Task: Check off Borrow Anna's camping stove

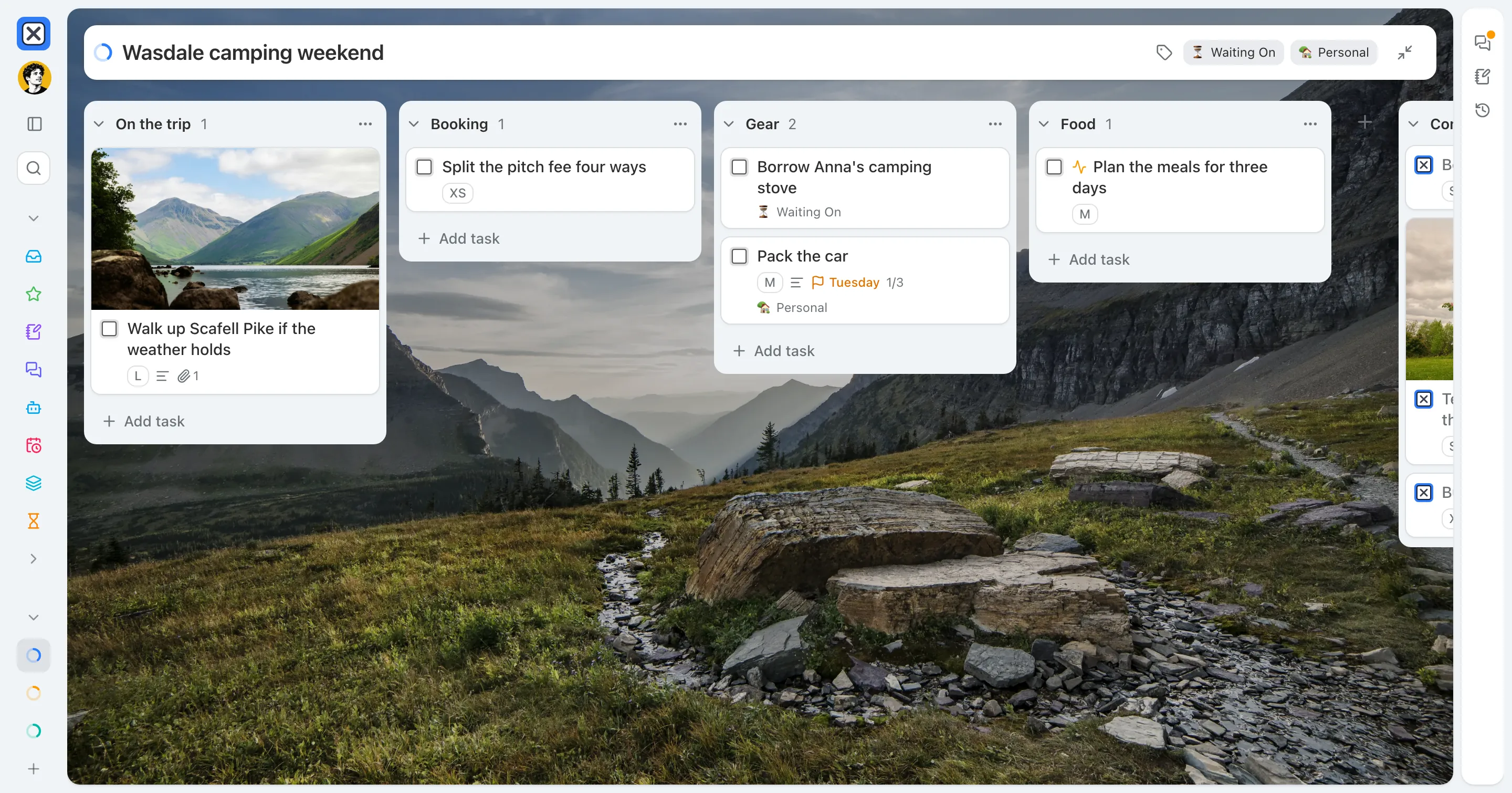Action: (740, 166)
